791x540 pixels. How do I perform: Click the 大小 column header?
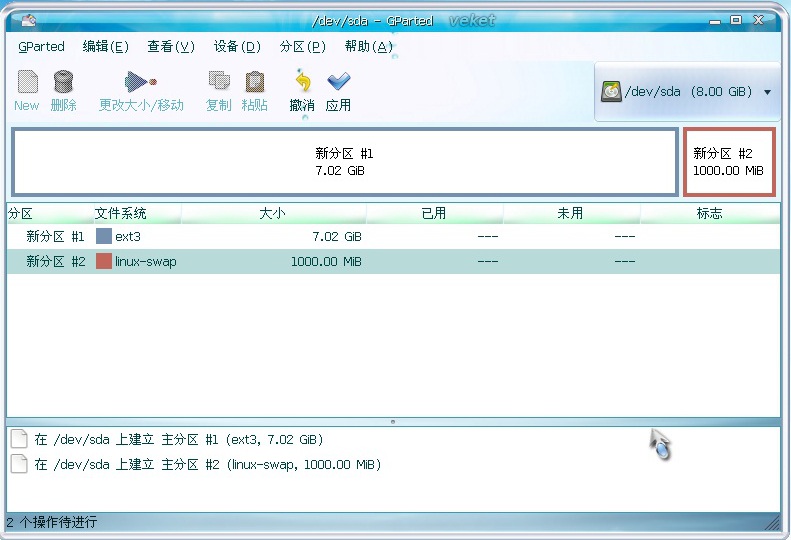pyautogui.click(x=273, y=213)
